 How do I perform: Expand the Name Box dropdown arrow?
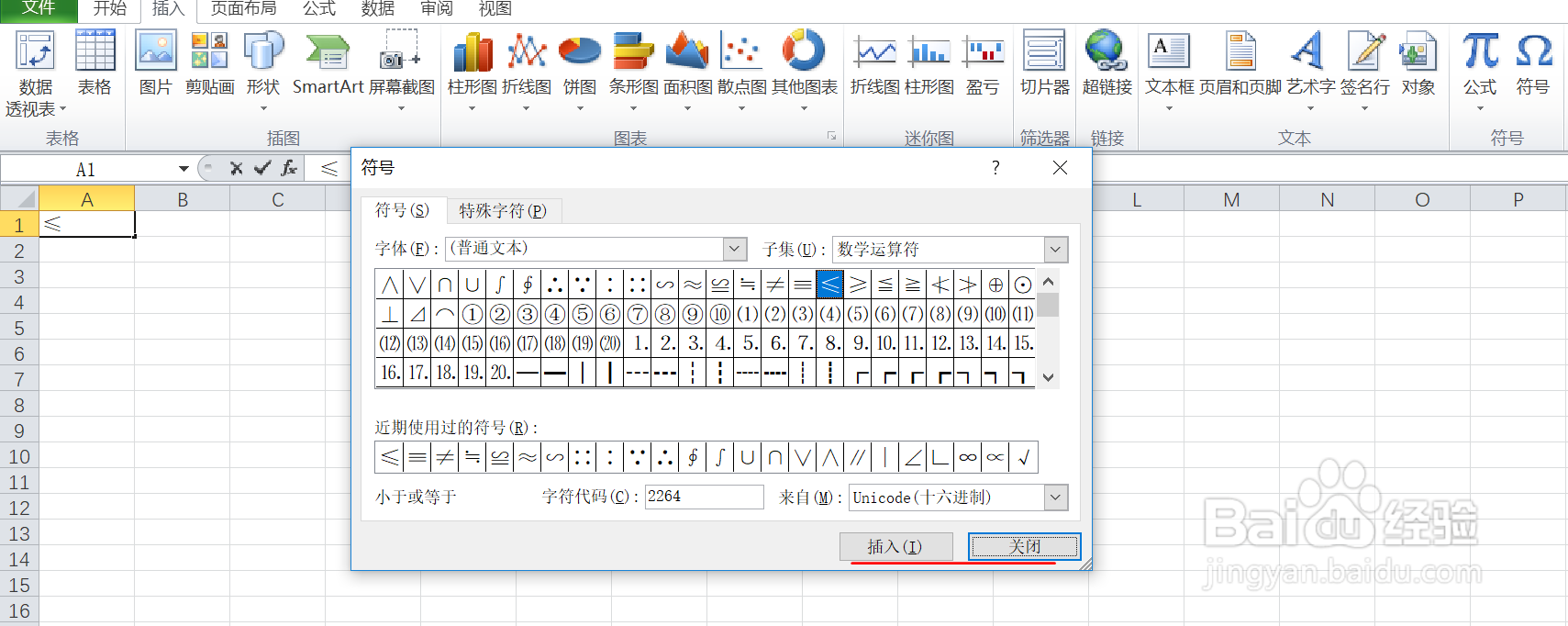pos(183,169)
